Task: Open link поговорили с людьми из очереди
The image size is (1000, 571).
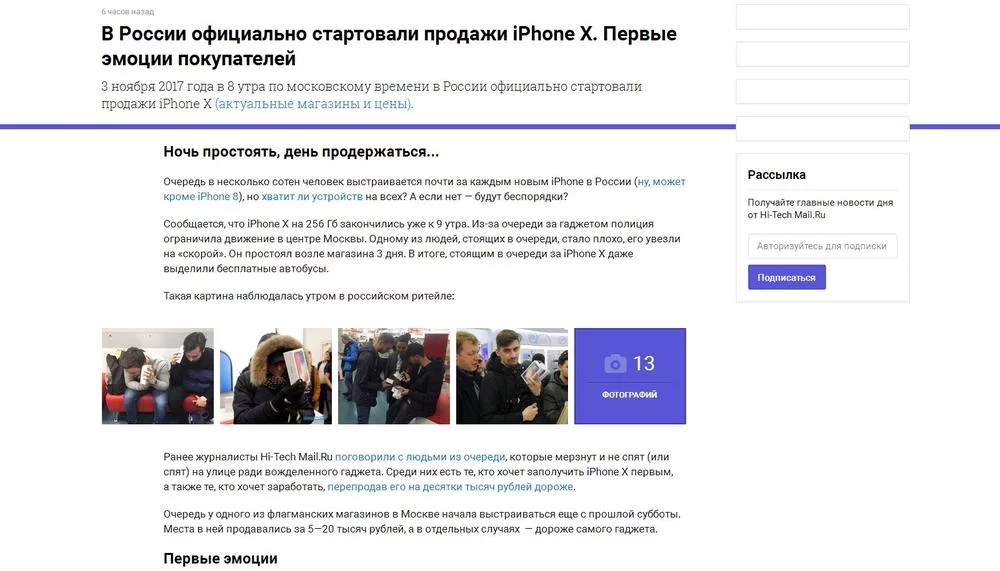Action: [420, 457]
